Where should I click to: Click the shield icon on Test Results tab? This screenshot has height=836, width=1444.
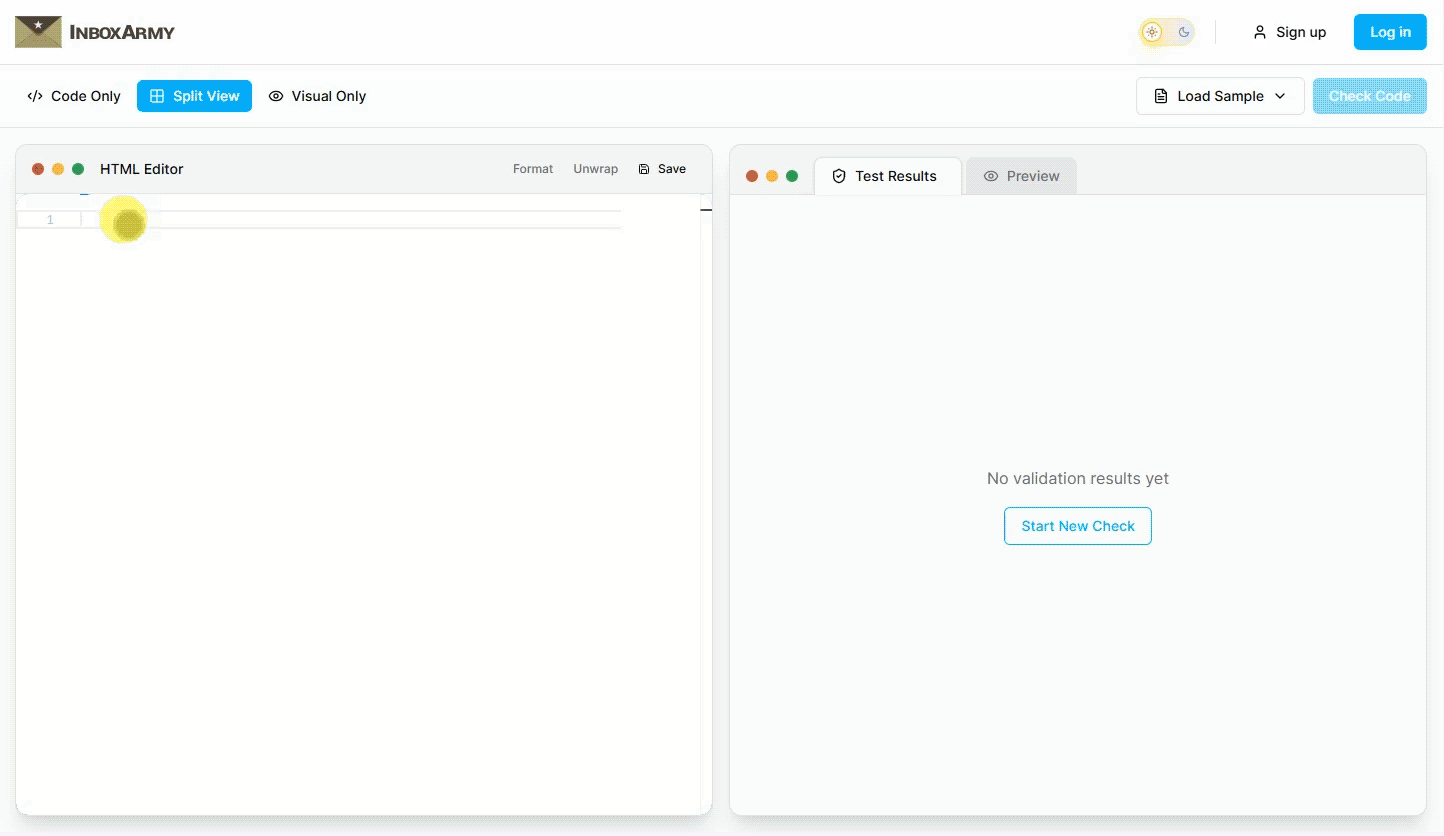(838, 175)
